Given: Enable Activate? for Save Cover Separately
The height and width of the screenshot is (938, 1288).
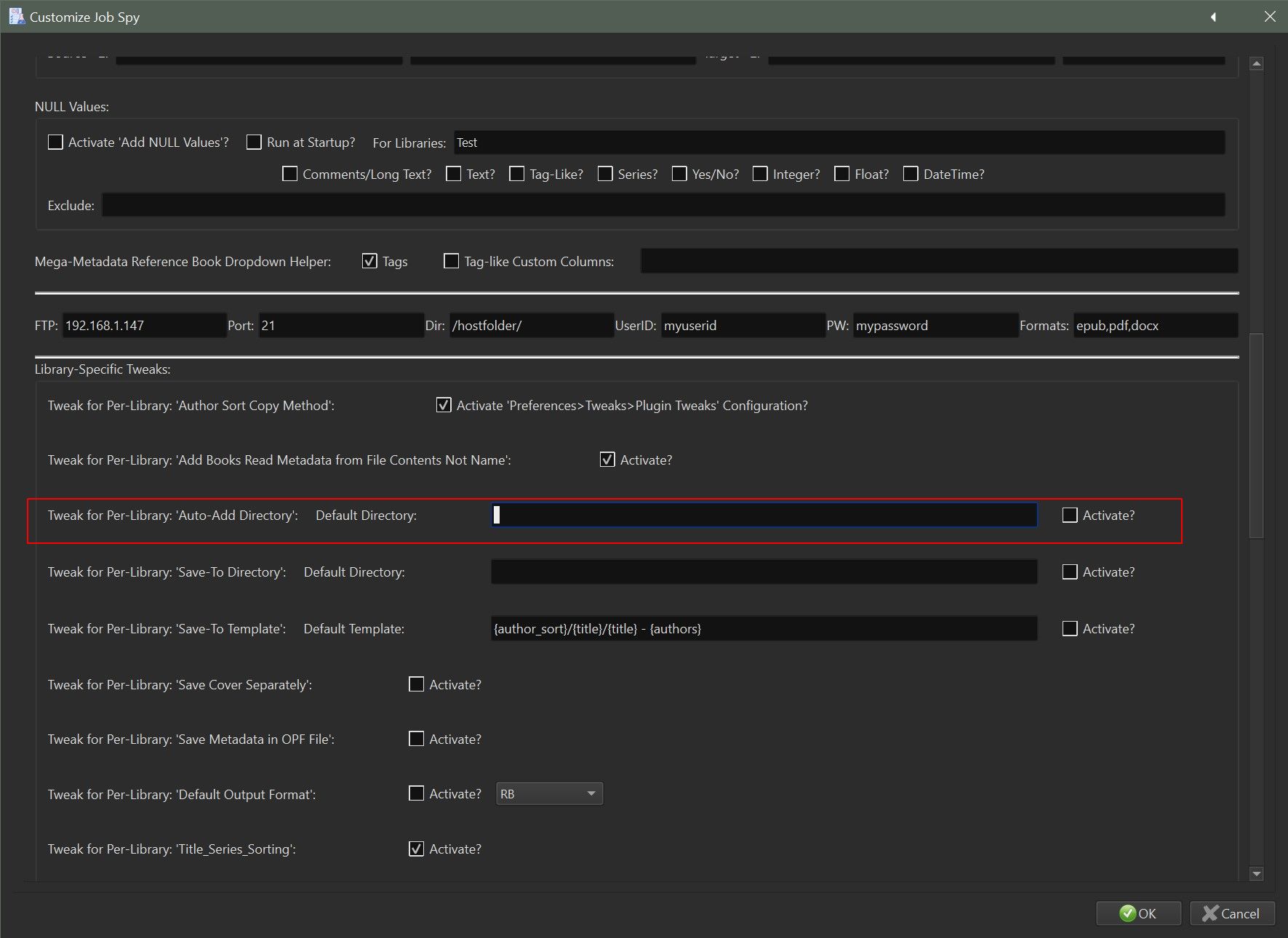Looking at the screenshot, I should point(416,685).
